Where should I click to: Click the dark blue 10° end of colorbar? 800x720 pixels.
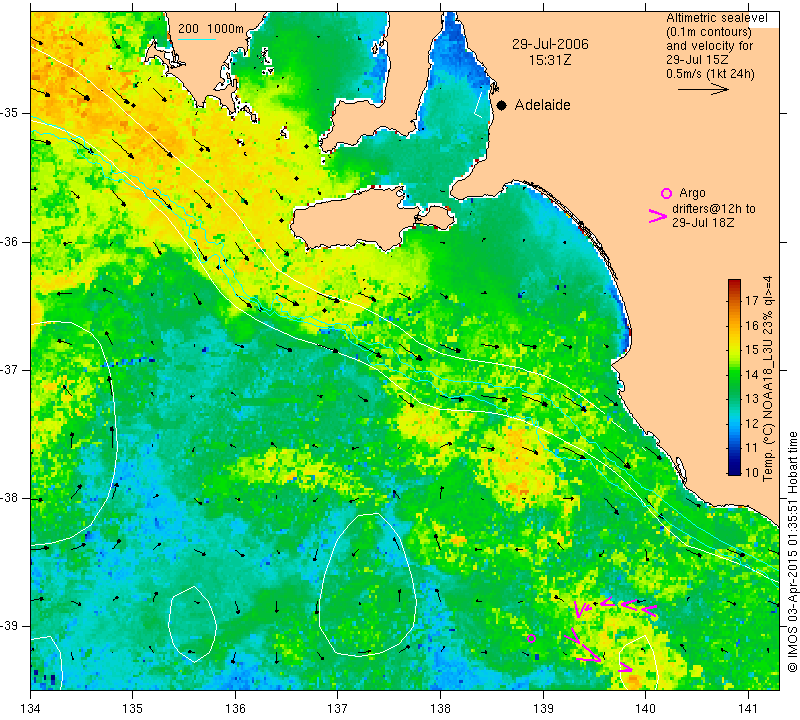[x=734, y=469]
